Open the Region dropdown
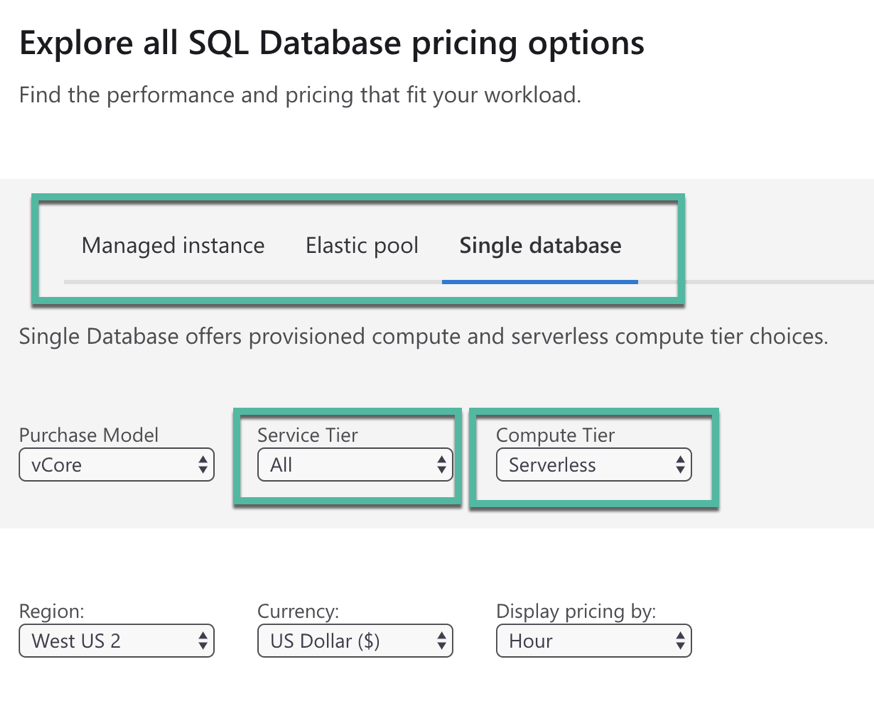This screenshot has width=874, height=714. pyautogui.click(x=115, y=641)
